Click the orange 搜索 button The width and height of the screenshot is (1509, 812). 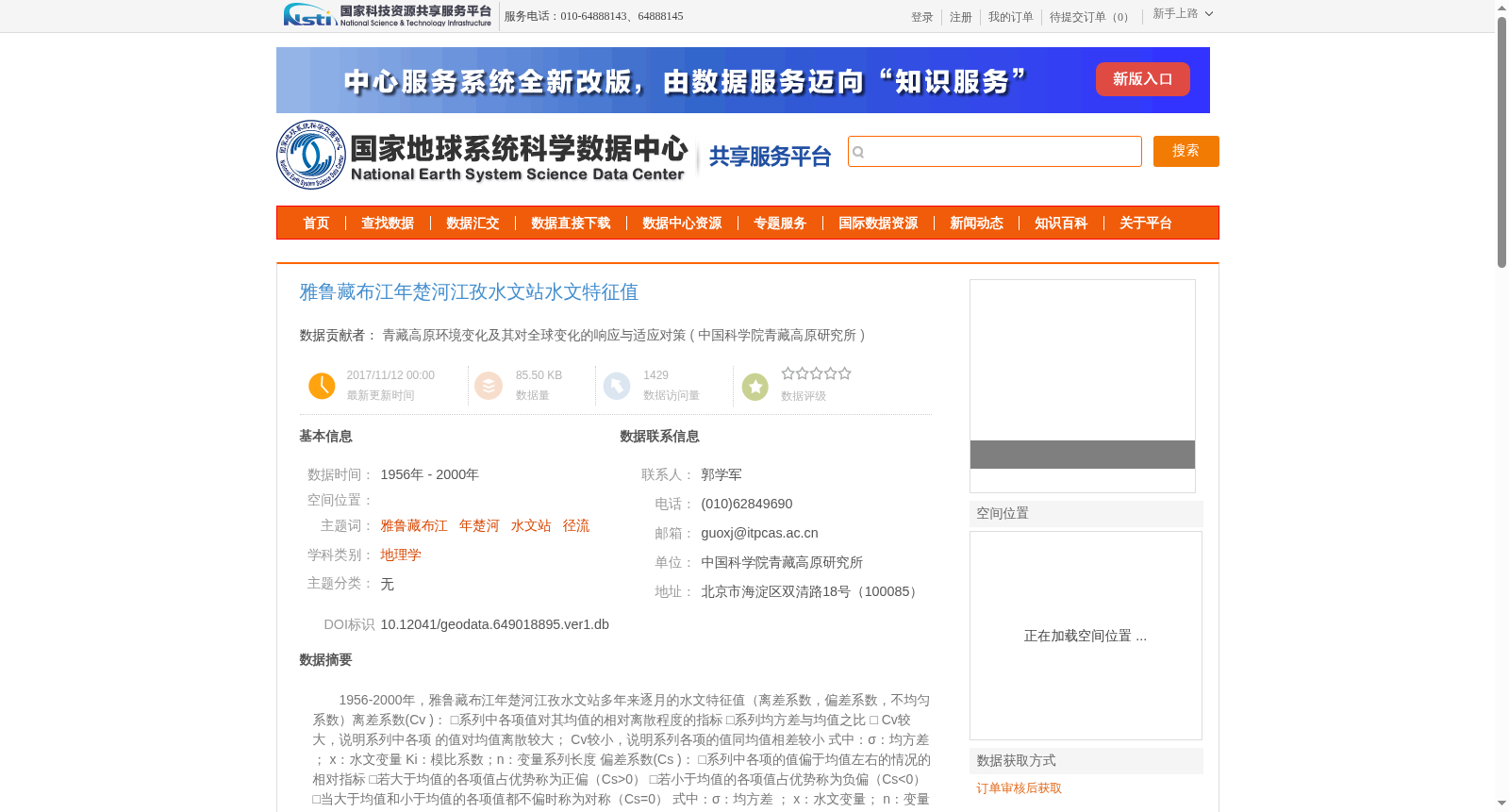[x=1186, y=152]
